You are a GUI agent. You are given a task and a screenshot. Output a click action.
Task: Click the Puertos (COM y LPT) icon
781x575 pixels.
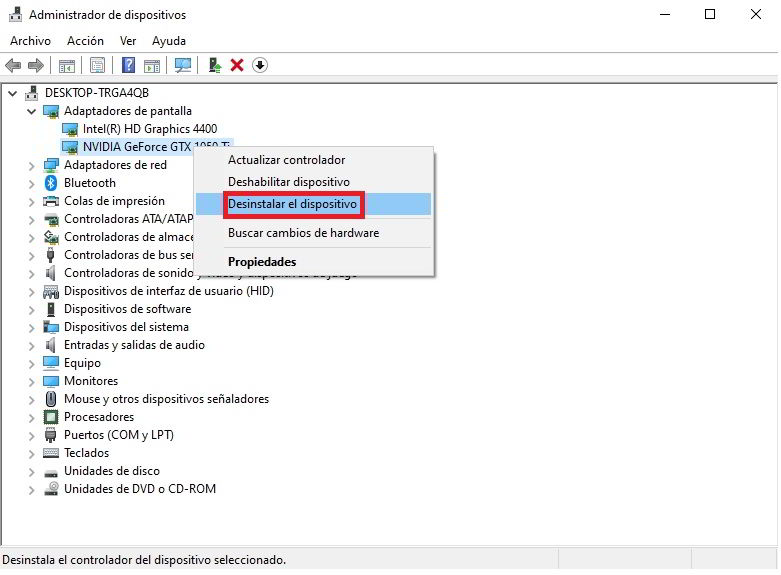click(x=51, y=435)
